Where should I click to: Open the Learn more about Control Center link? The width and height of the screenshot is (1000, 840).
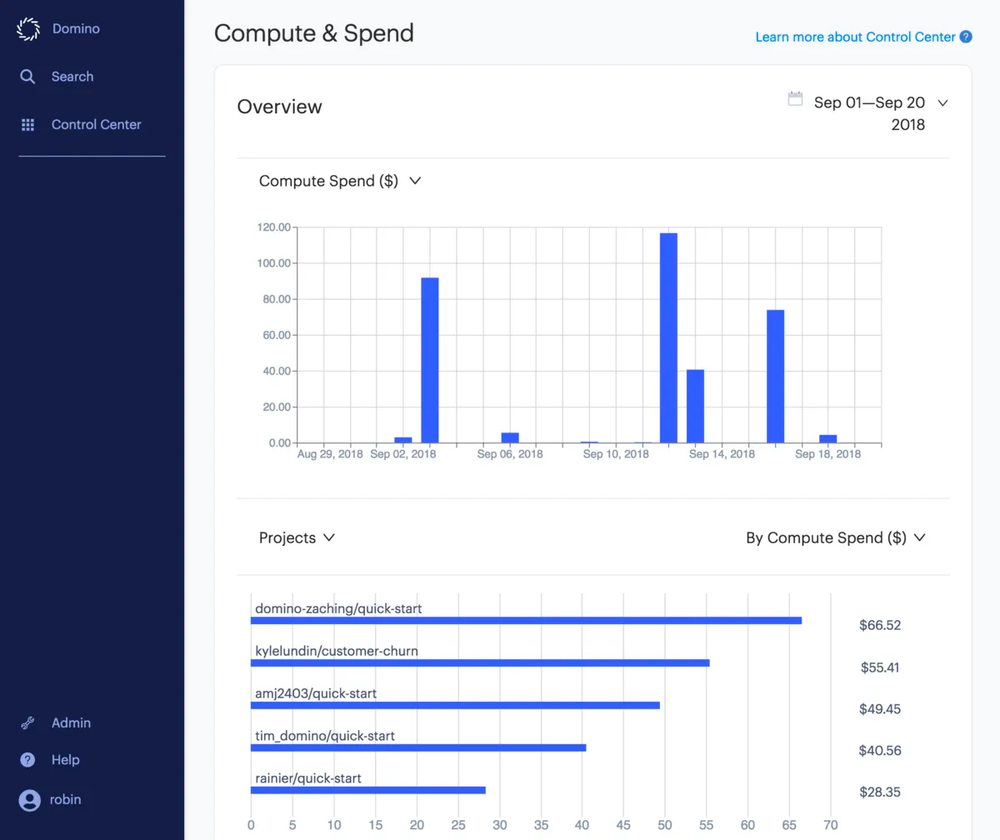click(852, 36)
